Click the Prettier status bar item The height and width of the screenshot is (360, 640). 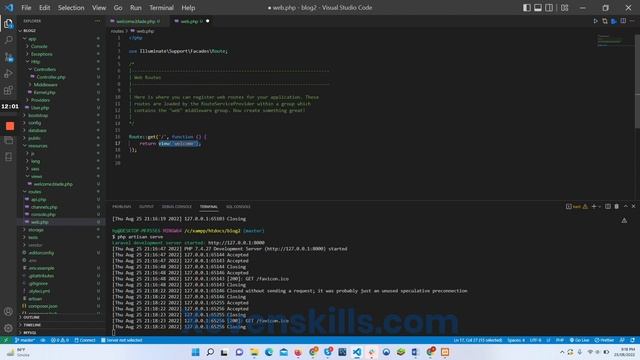pyautogui.click(x=604, y=340)
